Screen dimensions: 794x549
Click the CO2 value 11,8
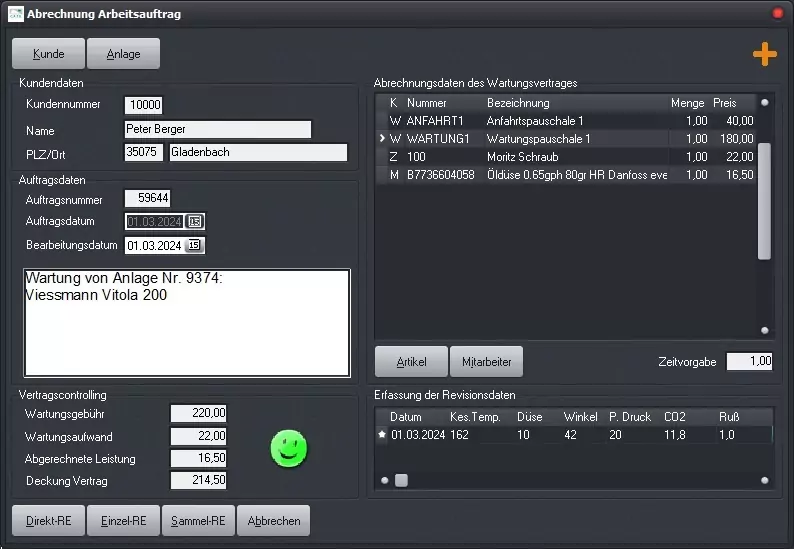[675, 435]
